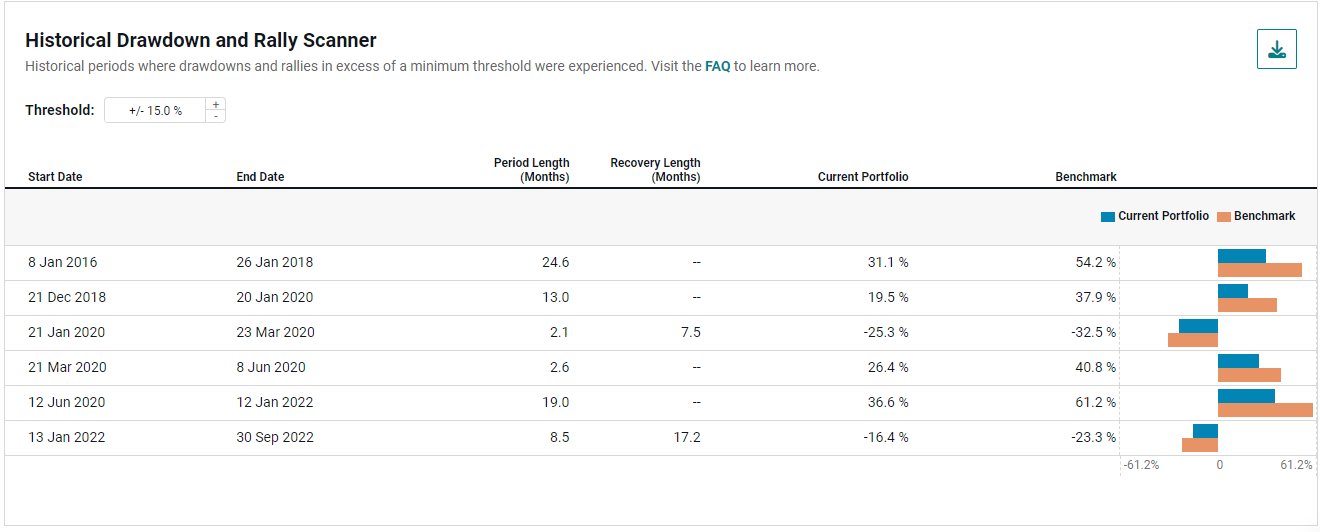This screenshot has width=1320, height=532.
Task: Click the -25.3 % current portfolio value
Action: 886,332
